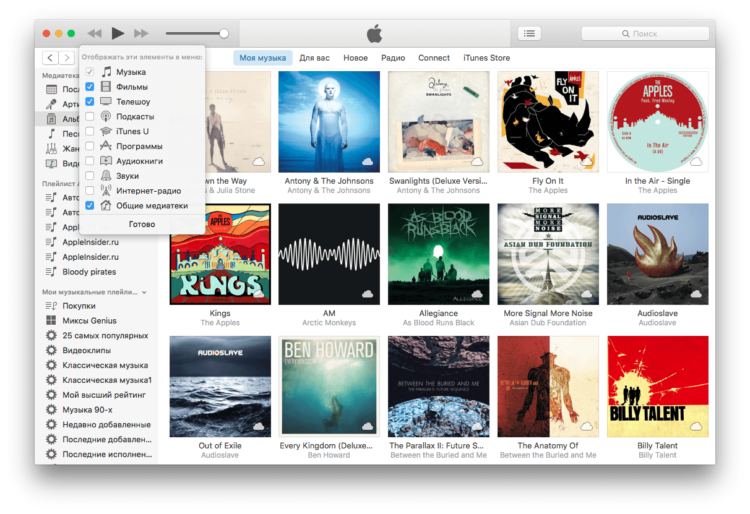Click the Программы apps icon
The width and height of the screenshot is (750, 514).
106,146
